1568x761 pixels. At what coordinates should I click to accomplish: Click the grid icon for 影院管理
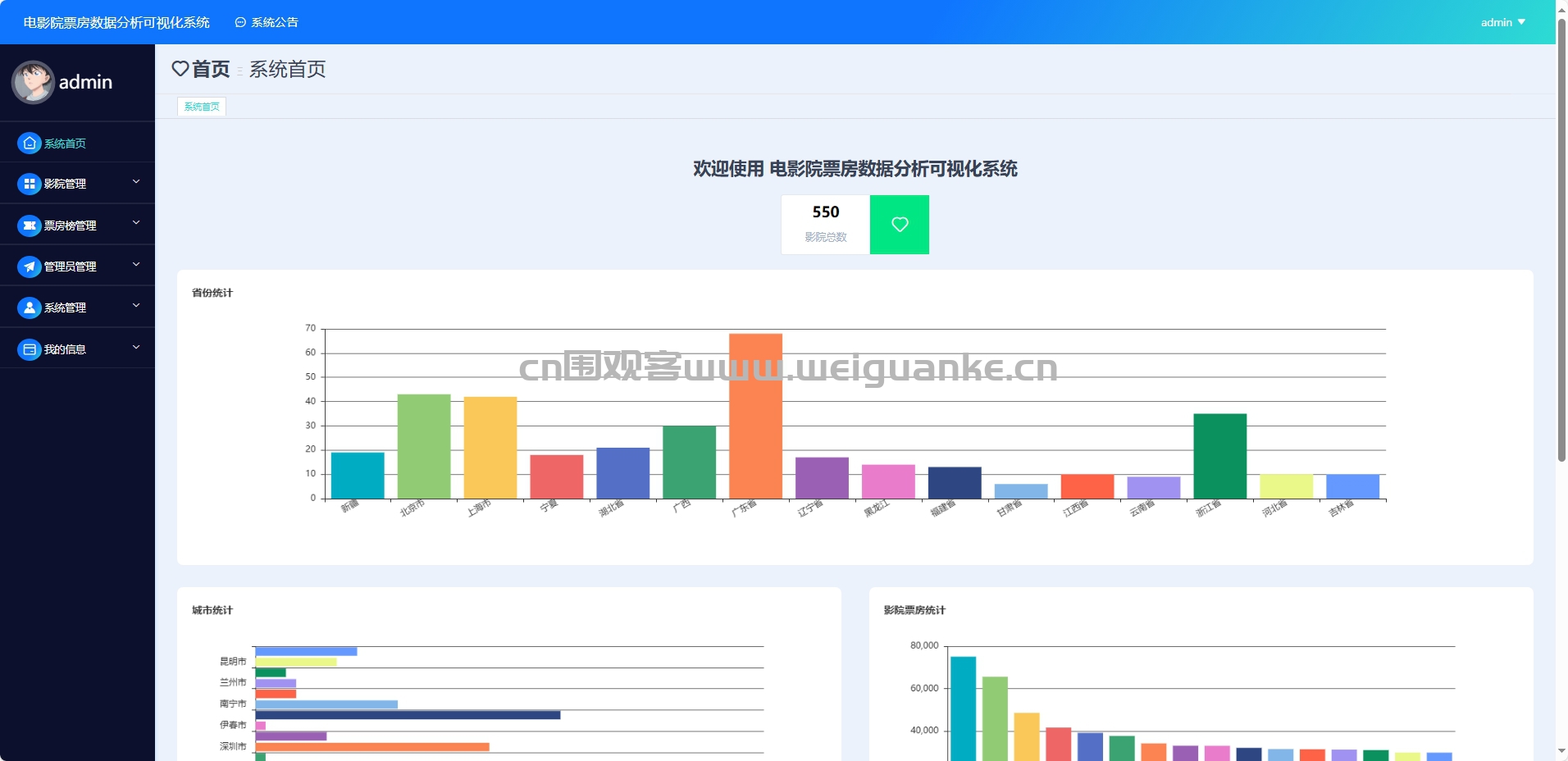click(30, 184)
